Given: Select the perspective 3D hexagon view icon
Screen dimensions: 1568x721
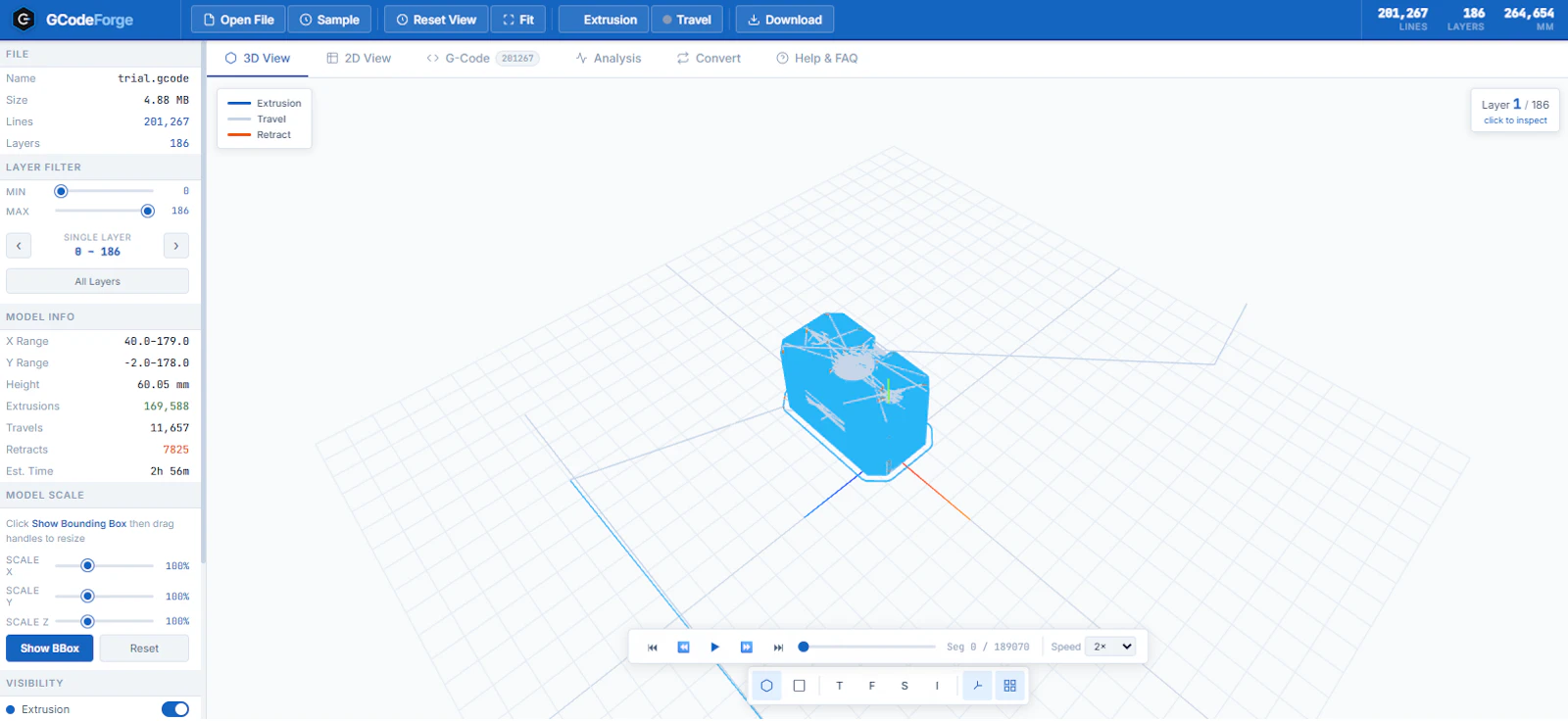Looking at the screenshot, I should tap(767, 686).
